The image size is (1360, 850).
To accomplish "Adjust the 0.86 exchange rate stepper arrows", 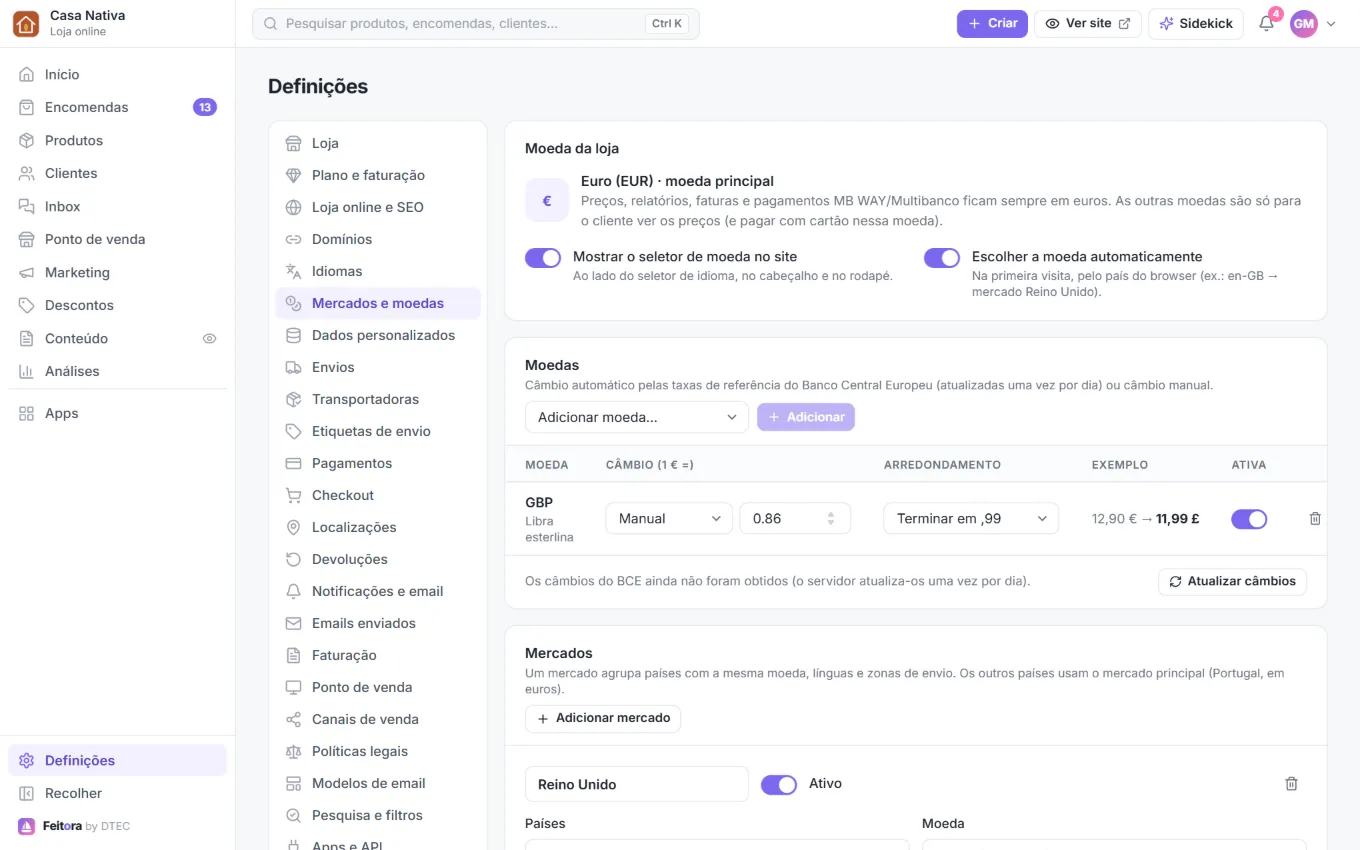I will point(831,519).
